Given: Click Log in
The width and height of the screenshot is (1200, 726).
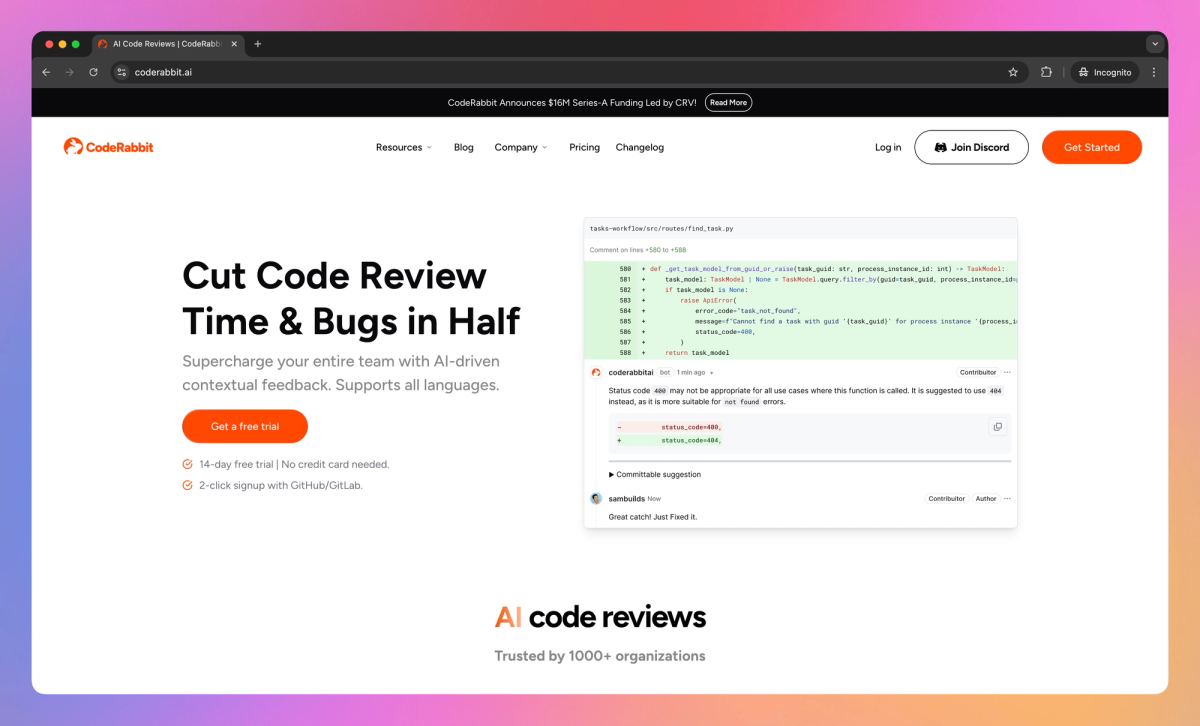Looking at the screenshot, I should pos(888,147).
